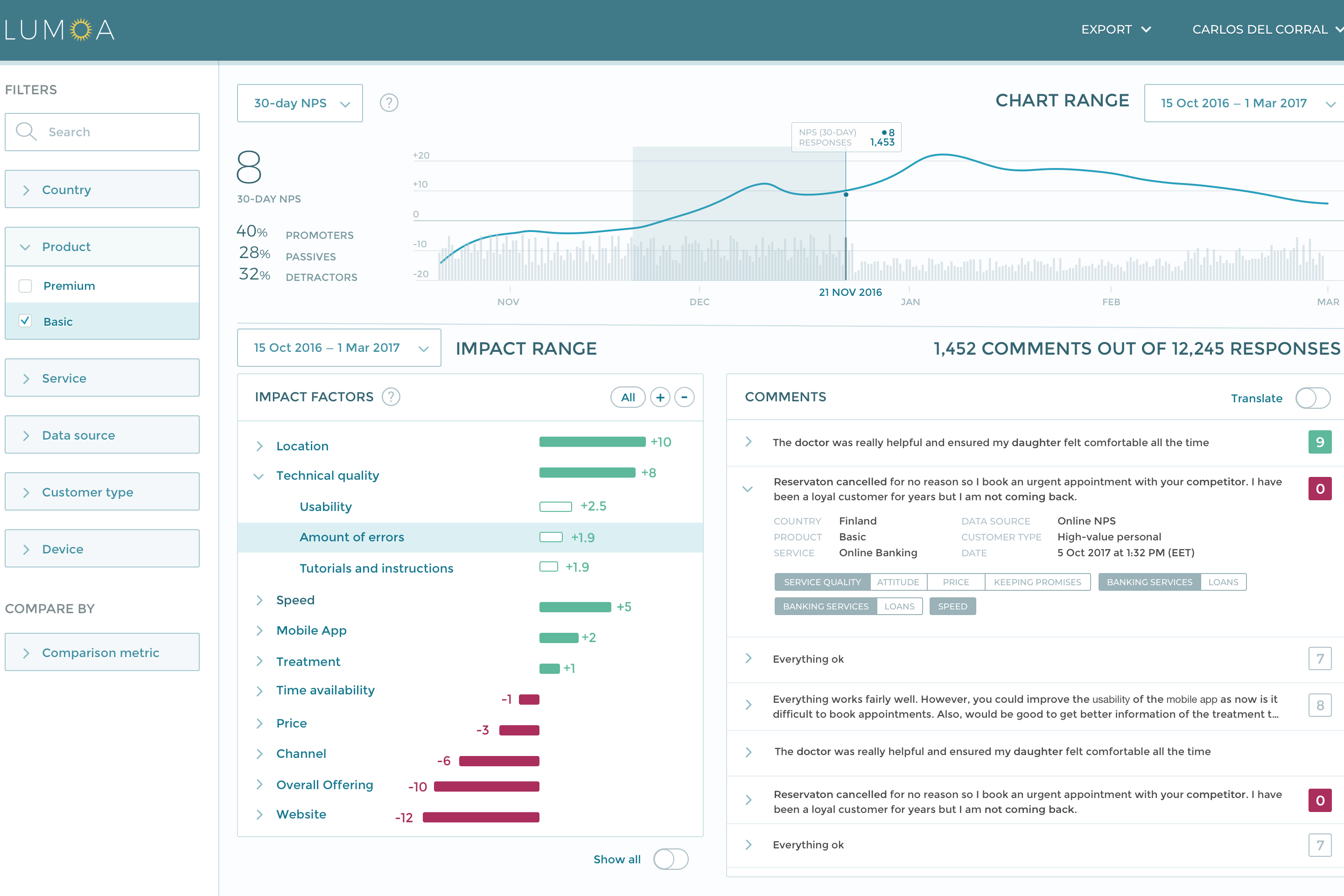Zoom out on impact factors list
This screenshot has height=896, width=1344.
click(x=685, y=397)
